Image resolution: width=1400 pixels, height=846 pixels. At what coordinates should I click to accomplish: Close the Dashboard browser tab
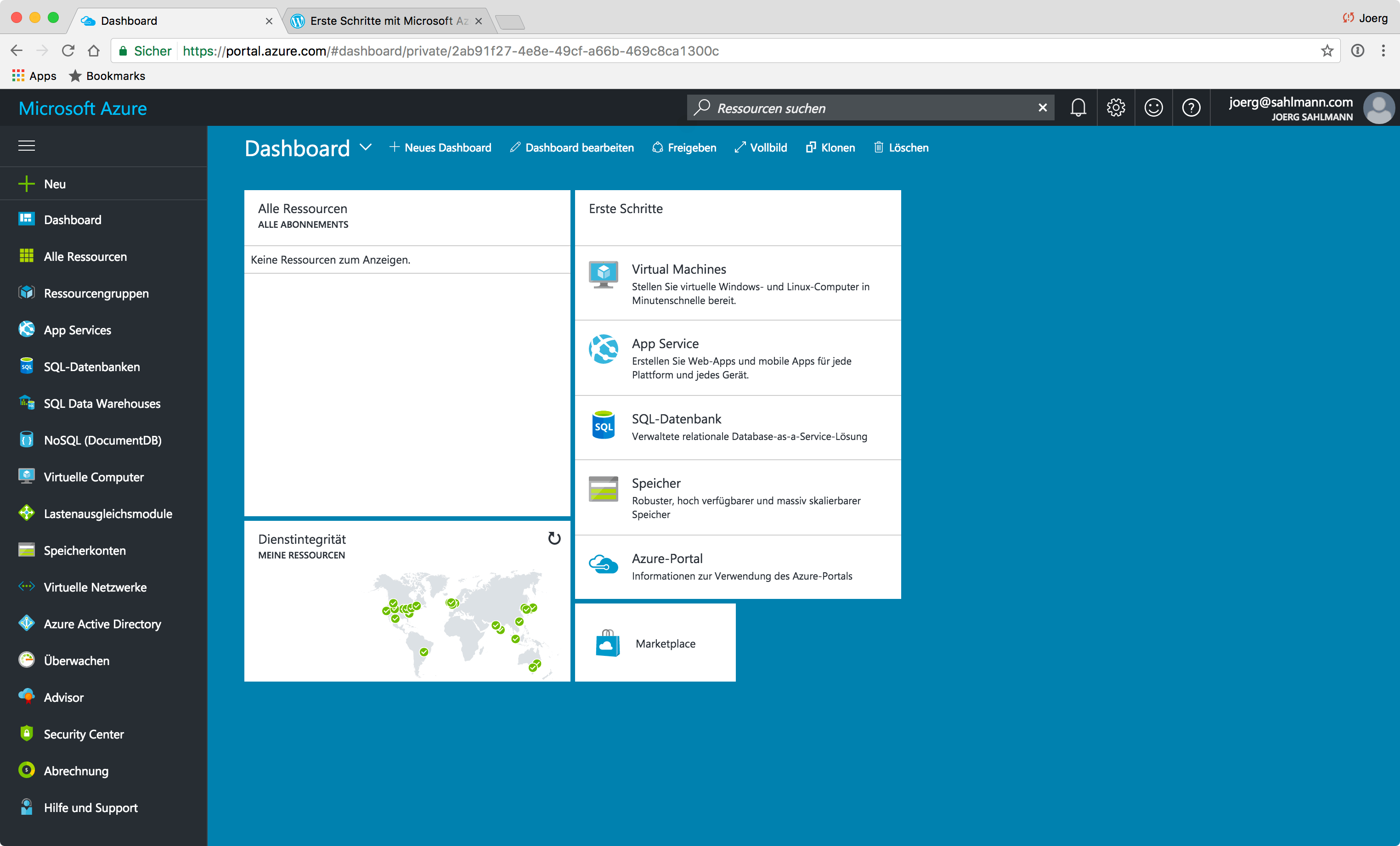[x=269, y=21]
